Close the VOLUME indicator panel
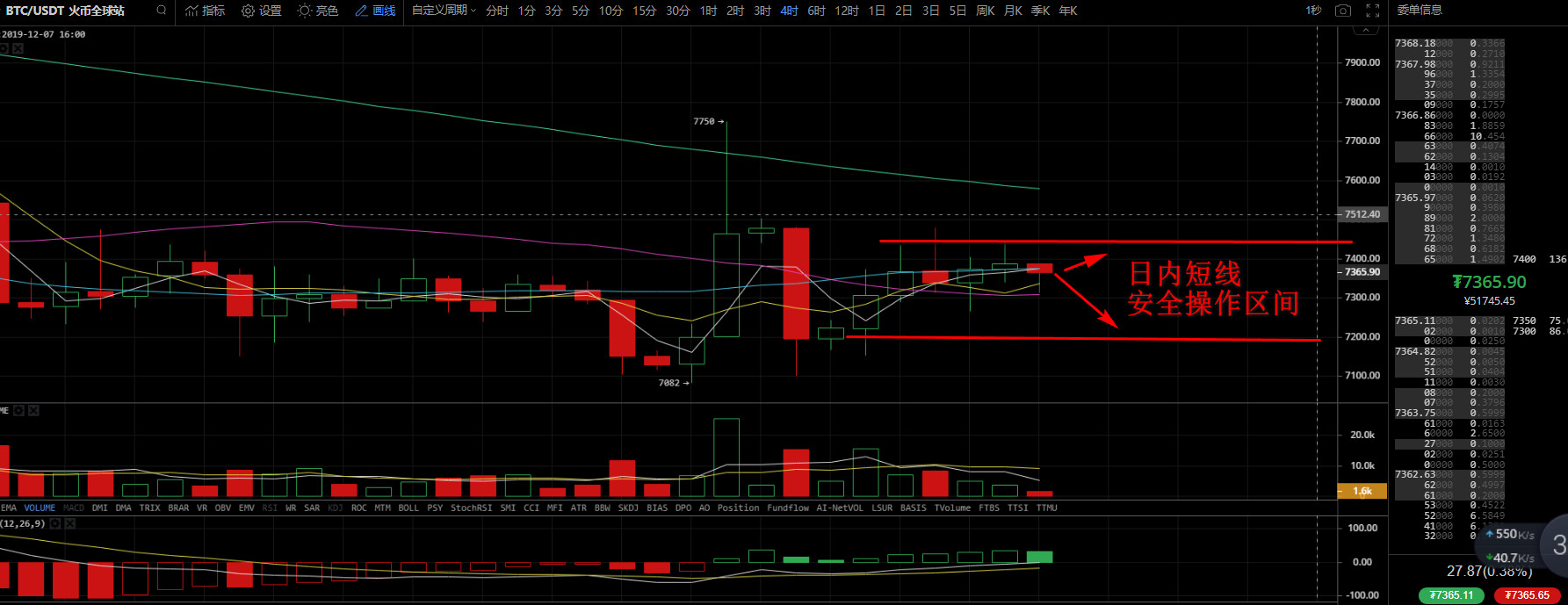Viewport: 1568px width, 605px height. tap(33, 410)
